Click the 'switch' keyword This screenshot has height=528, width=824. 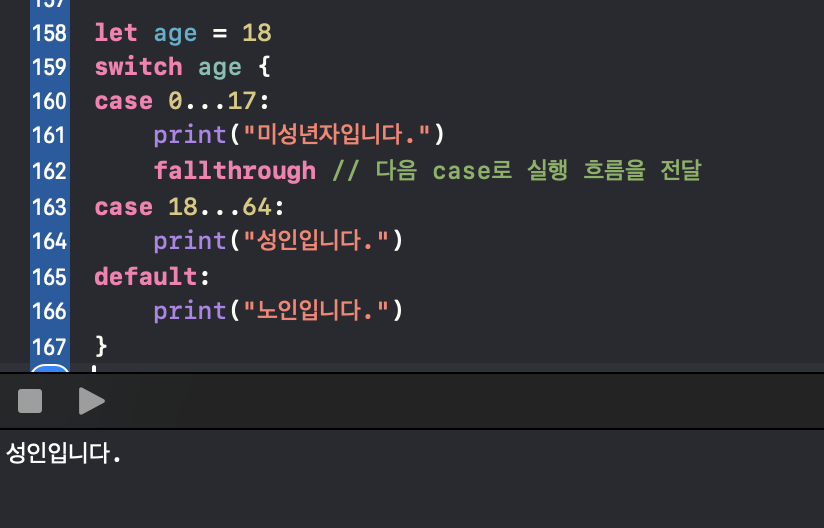(138, 67)
